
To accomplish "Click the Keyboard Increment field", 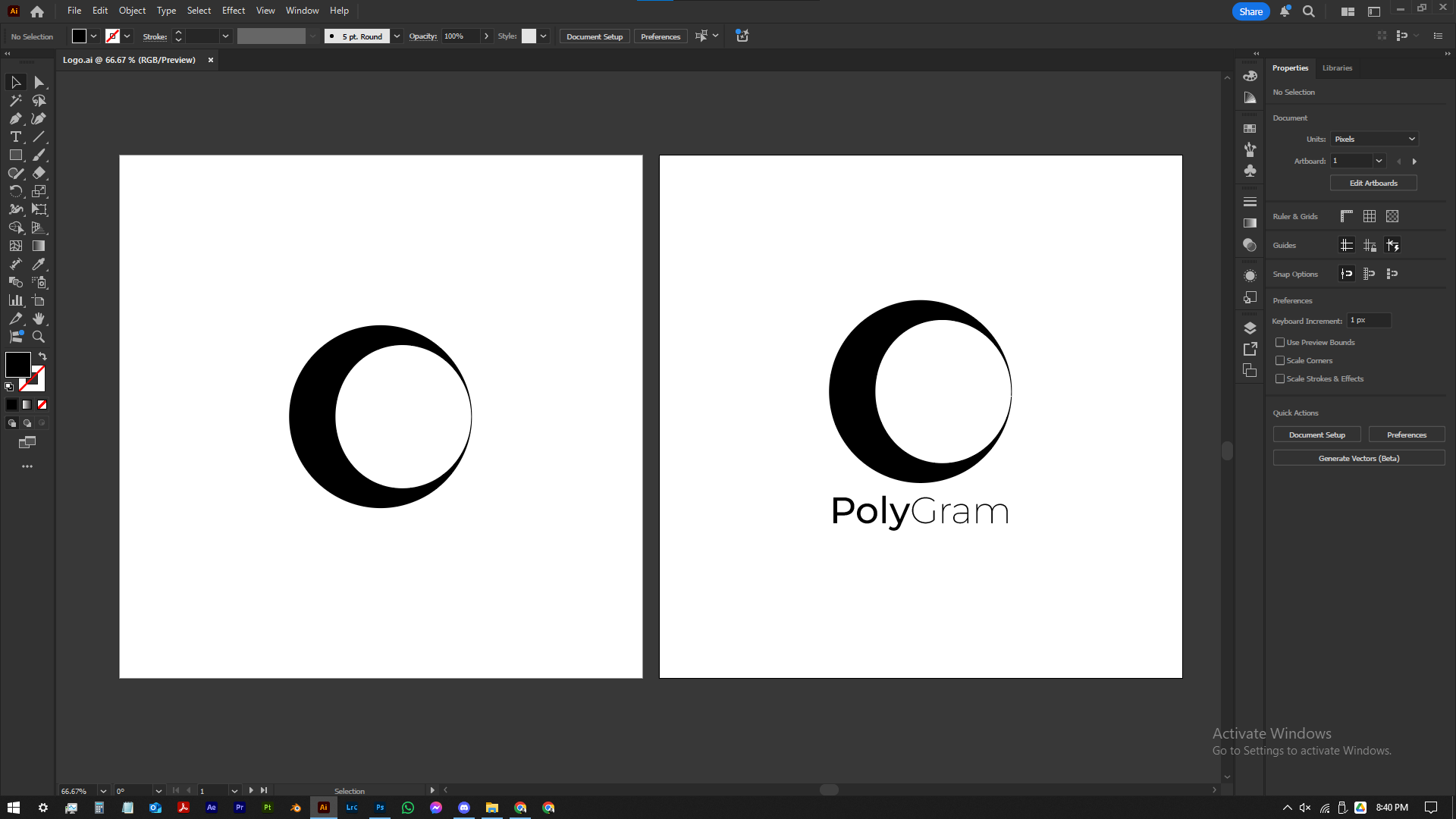I will point(1370,320).
